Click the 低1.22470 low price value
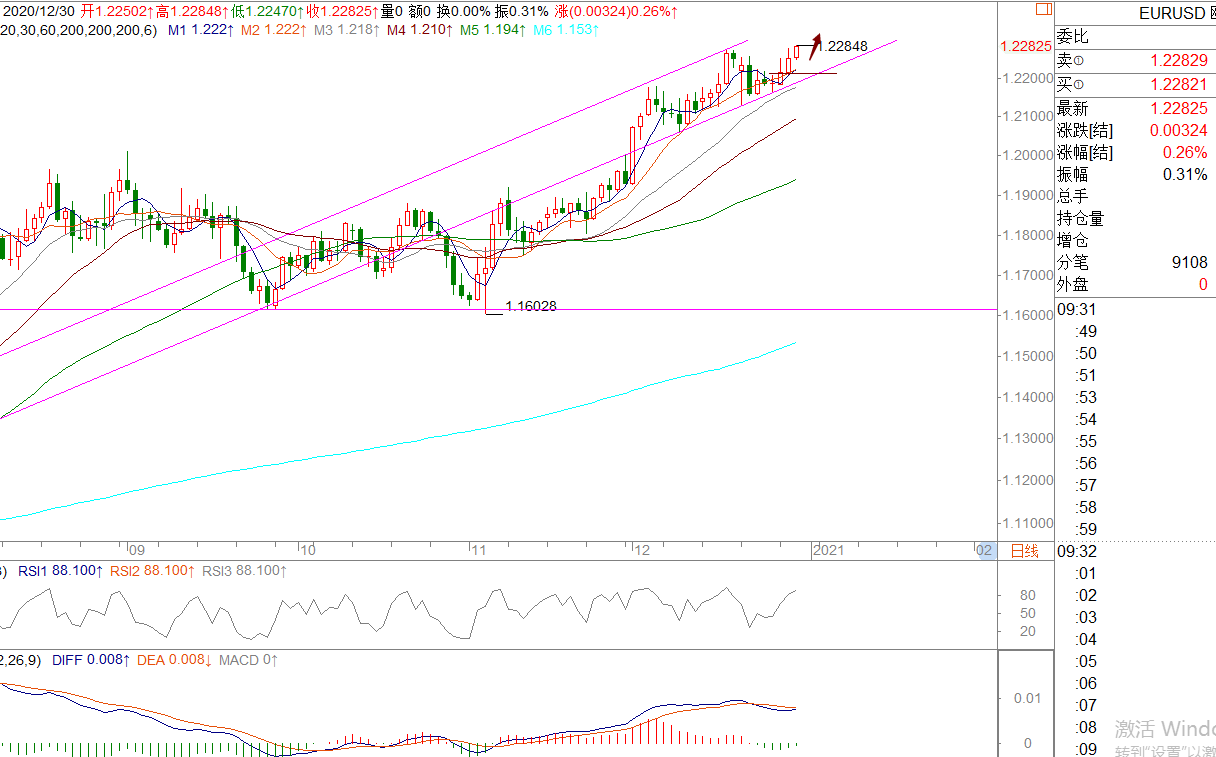Screen dimensions: 1216x757 [x=267, y=11]
